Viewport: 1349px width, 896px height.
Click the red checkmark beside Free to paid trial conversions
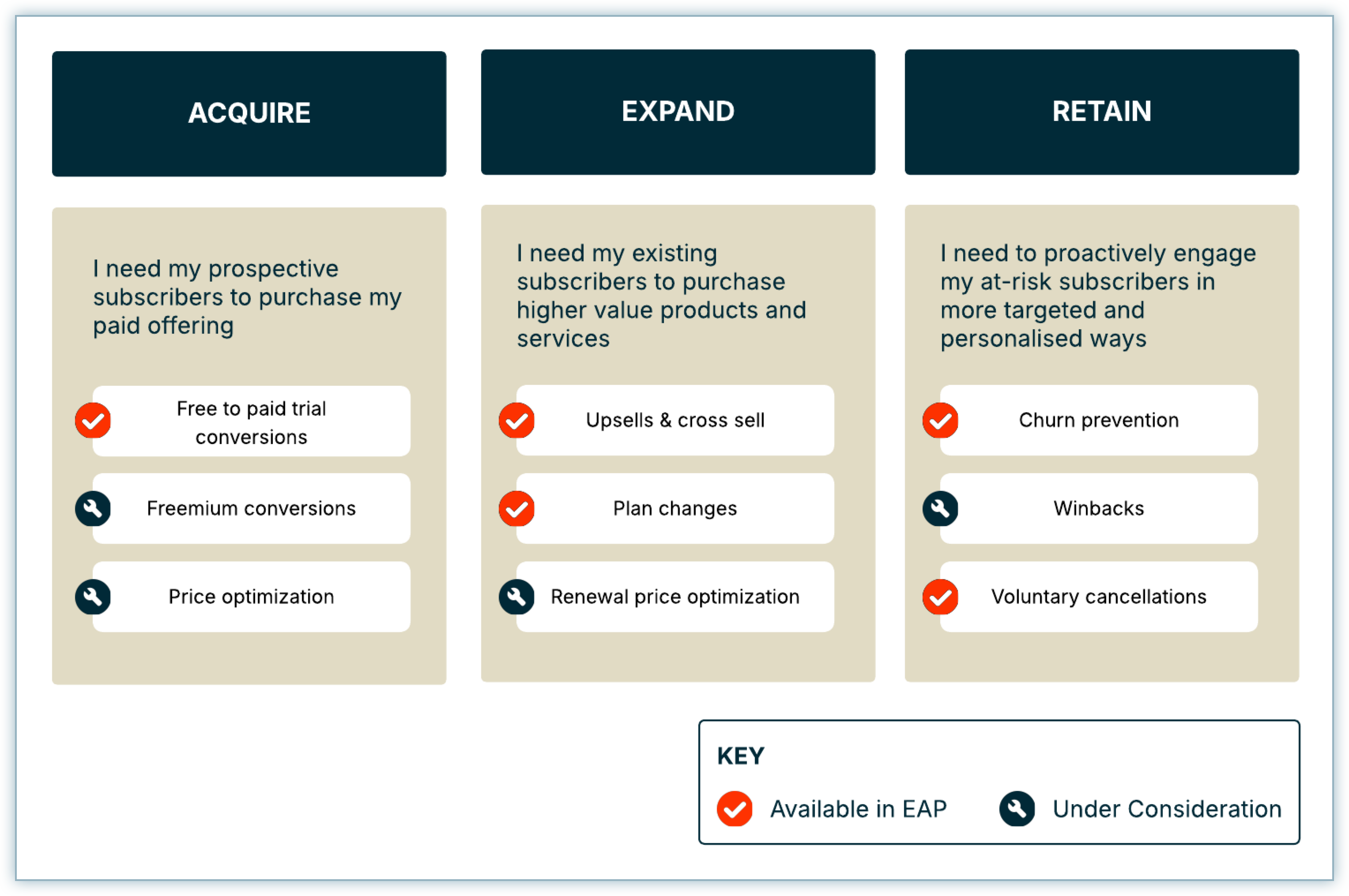(x=93, y=421)
